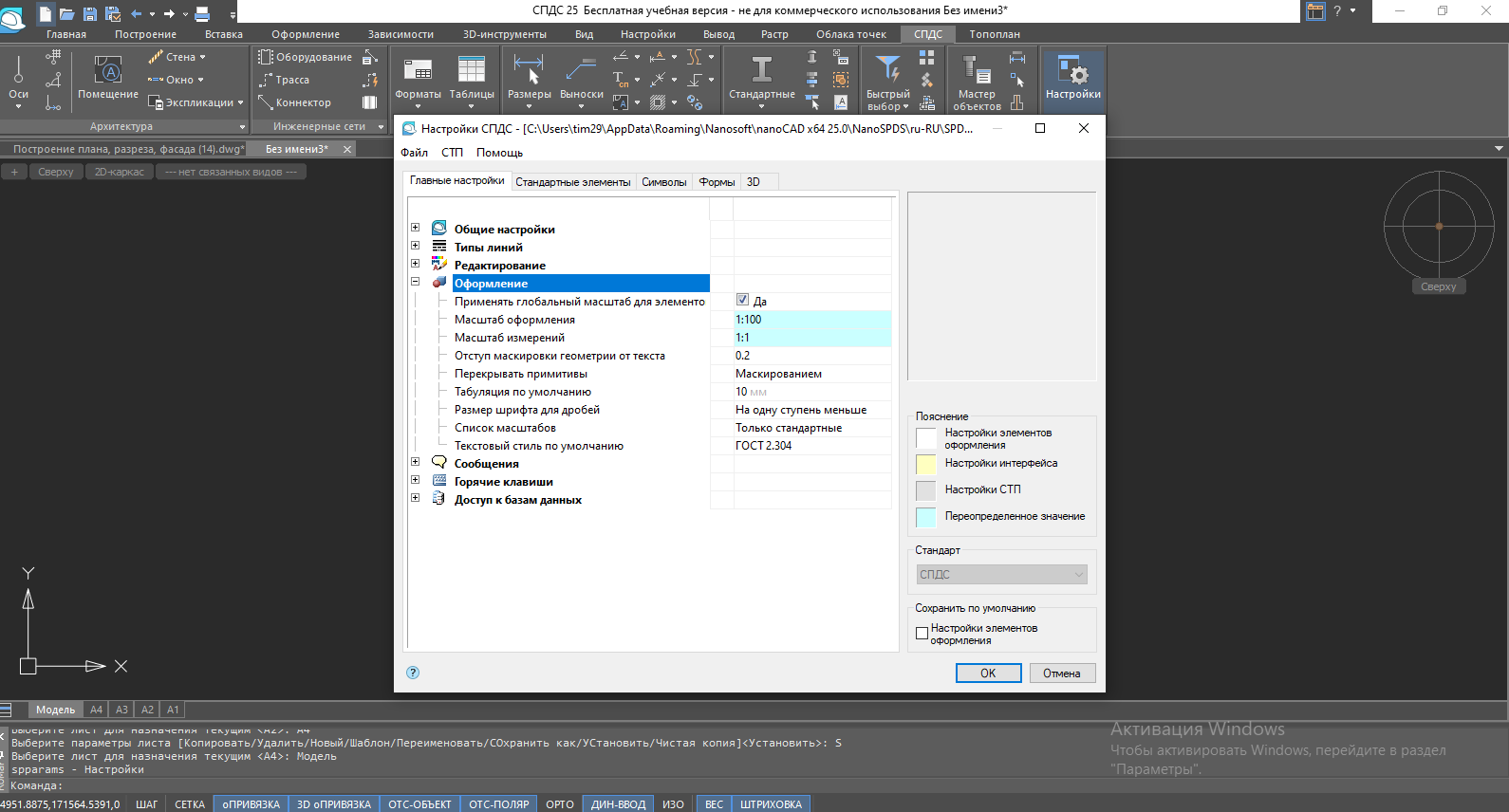Click the help question mark icon in dialog

tap(413, 673)
